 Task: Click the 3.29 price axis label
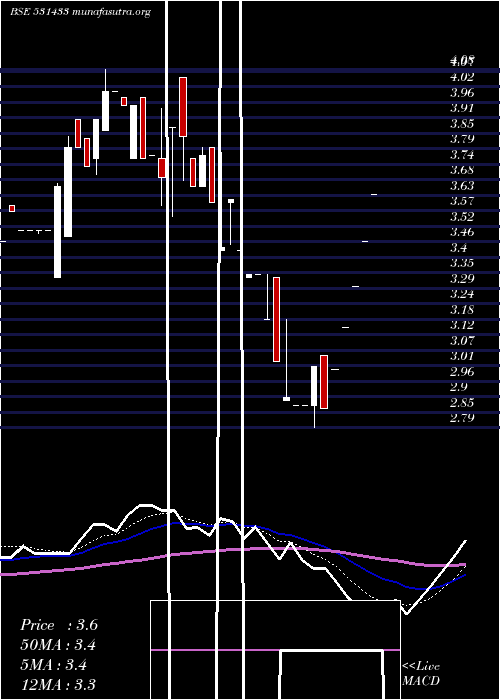[462, 278]
